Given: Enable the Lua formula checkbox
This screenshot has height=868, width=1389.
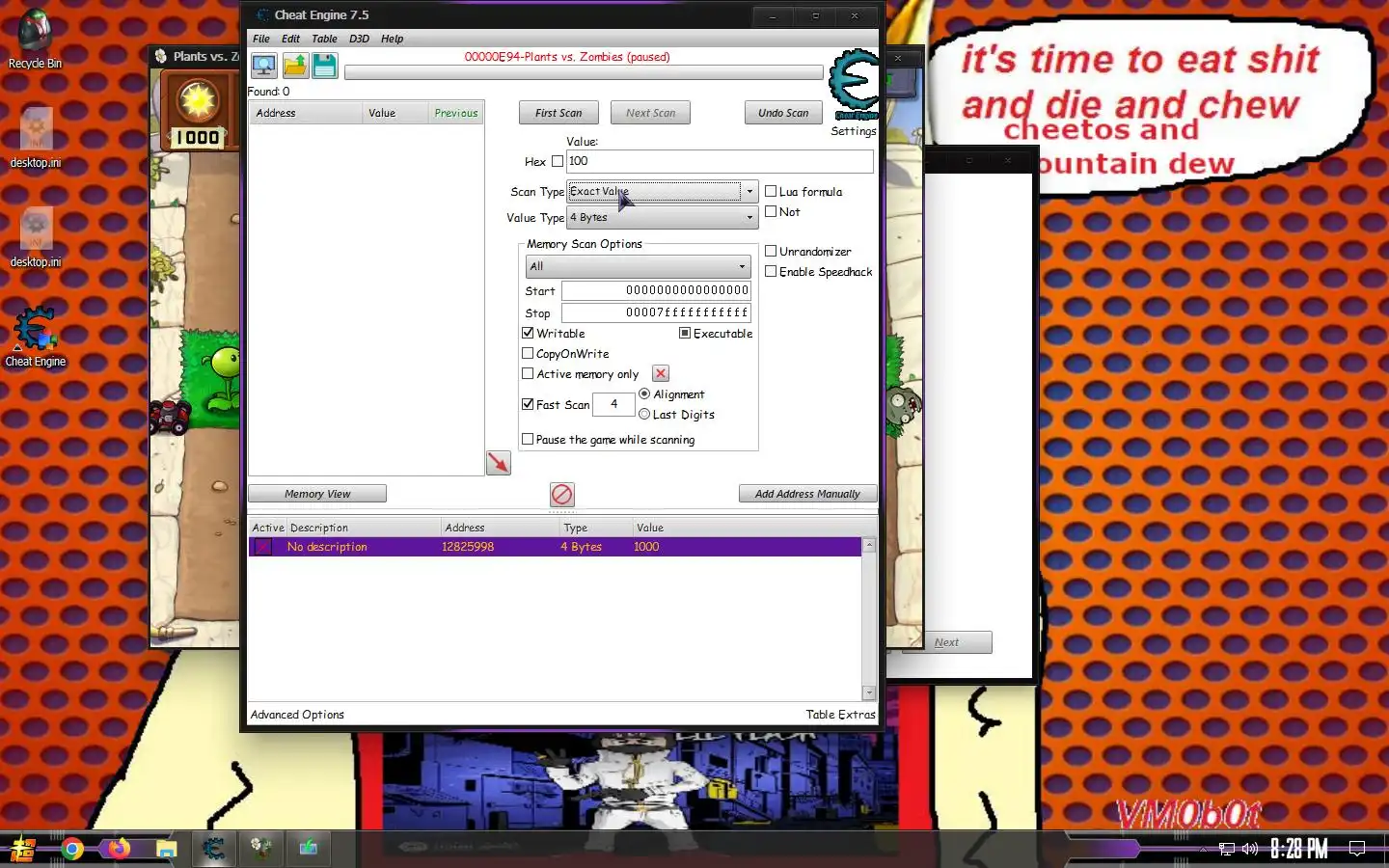Looking at the screenshot, I should click(x=771, y=191).
